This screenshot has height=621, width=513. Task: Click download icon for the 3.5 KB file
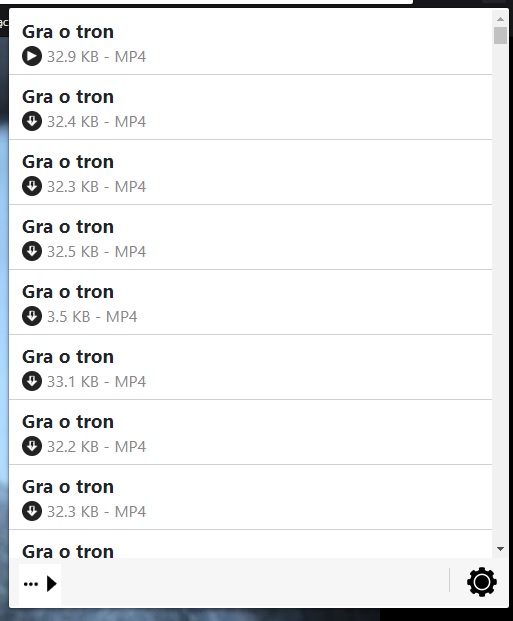tap(32, 316)
